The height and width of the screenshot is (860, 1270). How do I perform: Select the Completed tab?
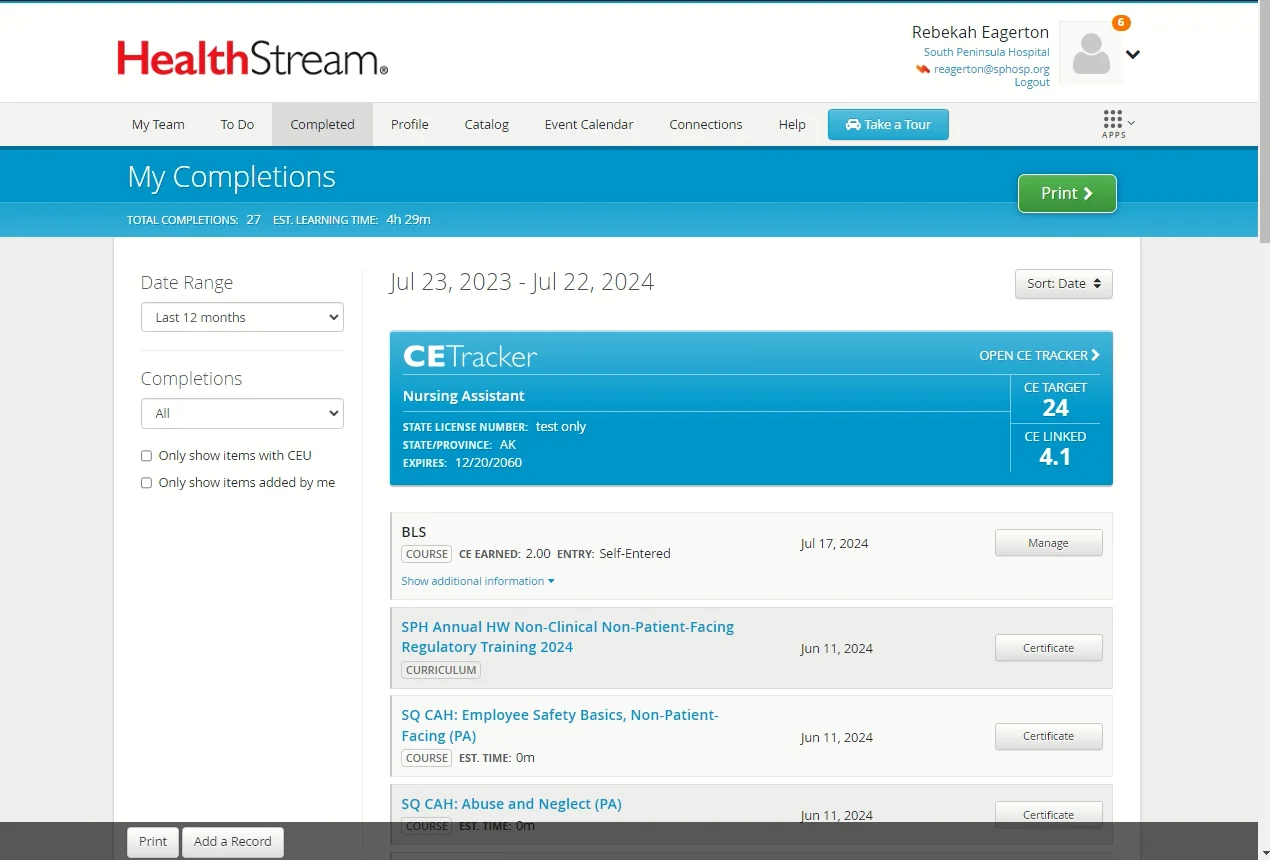tap(322, 125)
